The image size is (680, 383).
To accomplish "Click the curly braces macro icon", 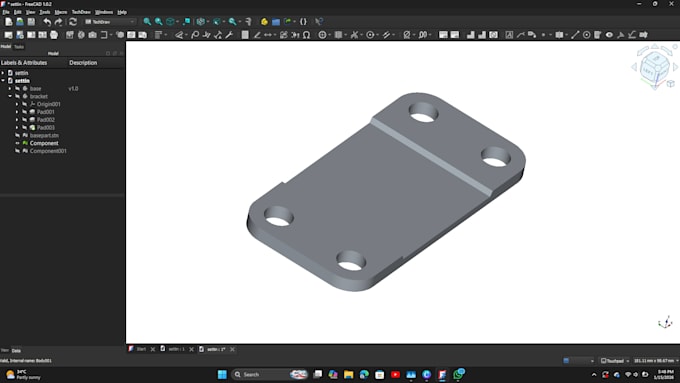I will coord(303,22).
